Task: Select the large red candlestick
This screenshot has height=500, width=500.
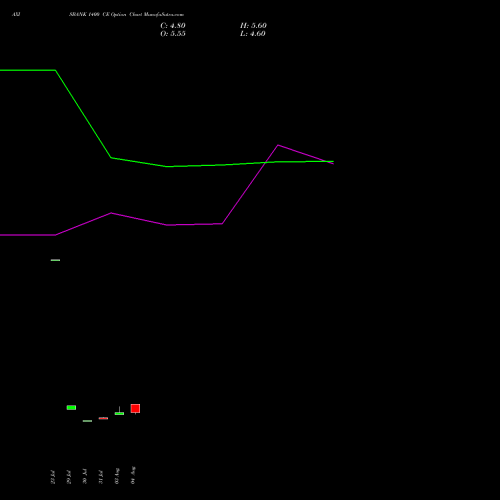Action: [x=135, y=409]
